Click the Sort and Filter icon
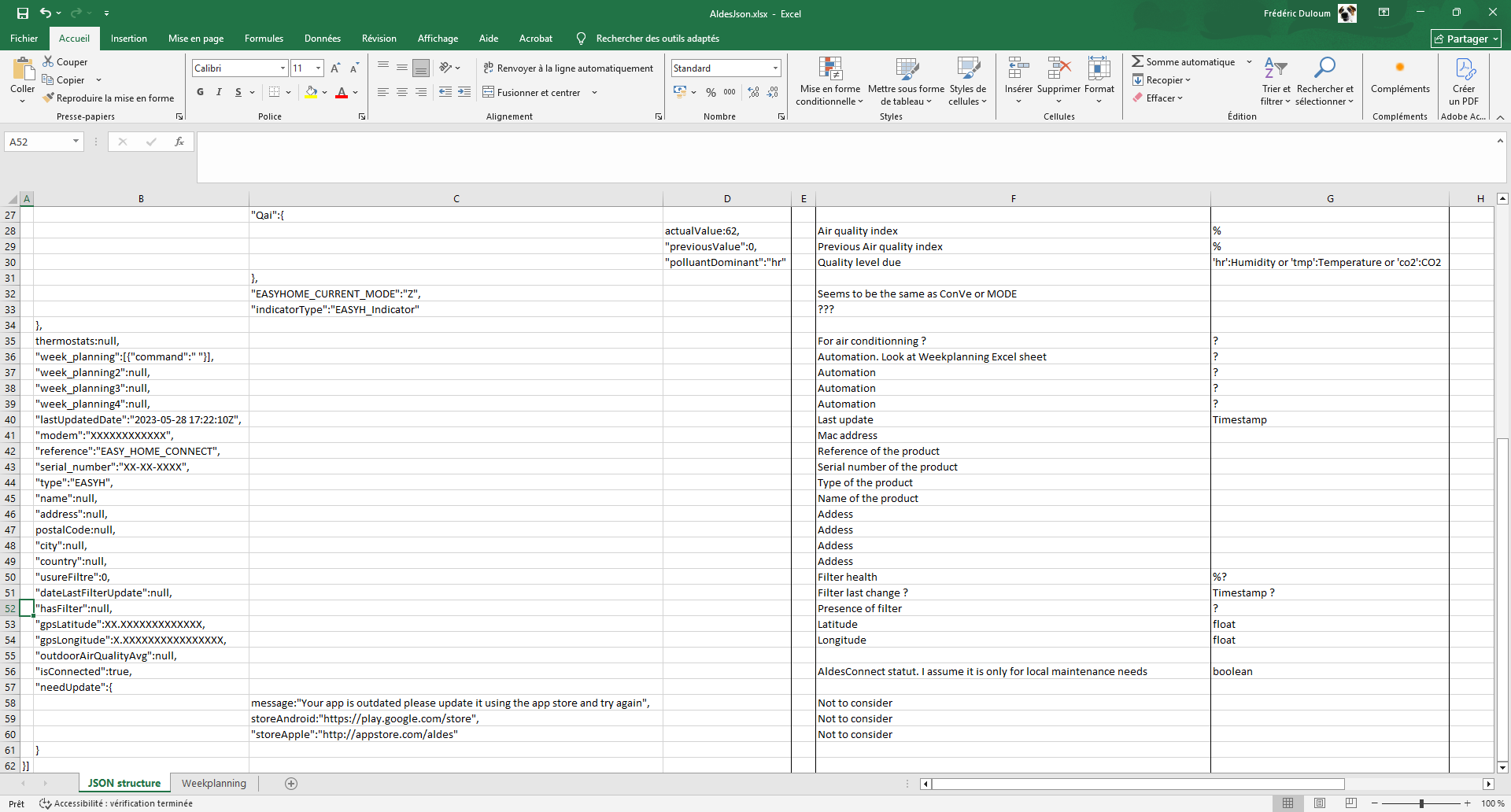Viewport: 1511px width, 812px height. (1275, 69)
